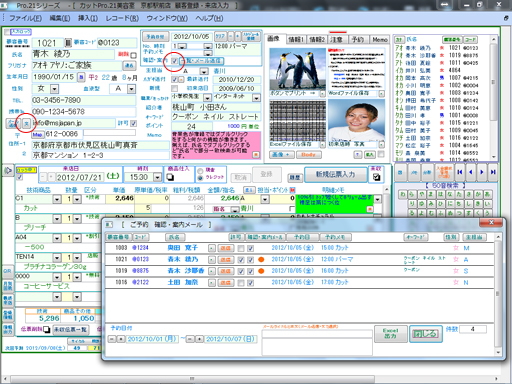512x384 pixels.
Task: Jump to first record icon
Action: [x=460, y=172]
